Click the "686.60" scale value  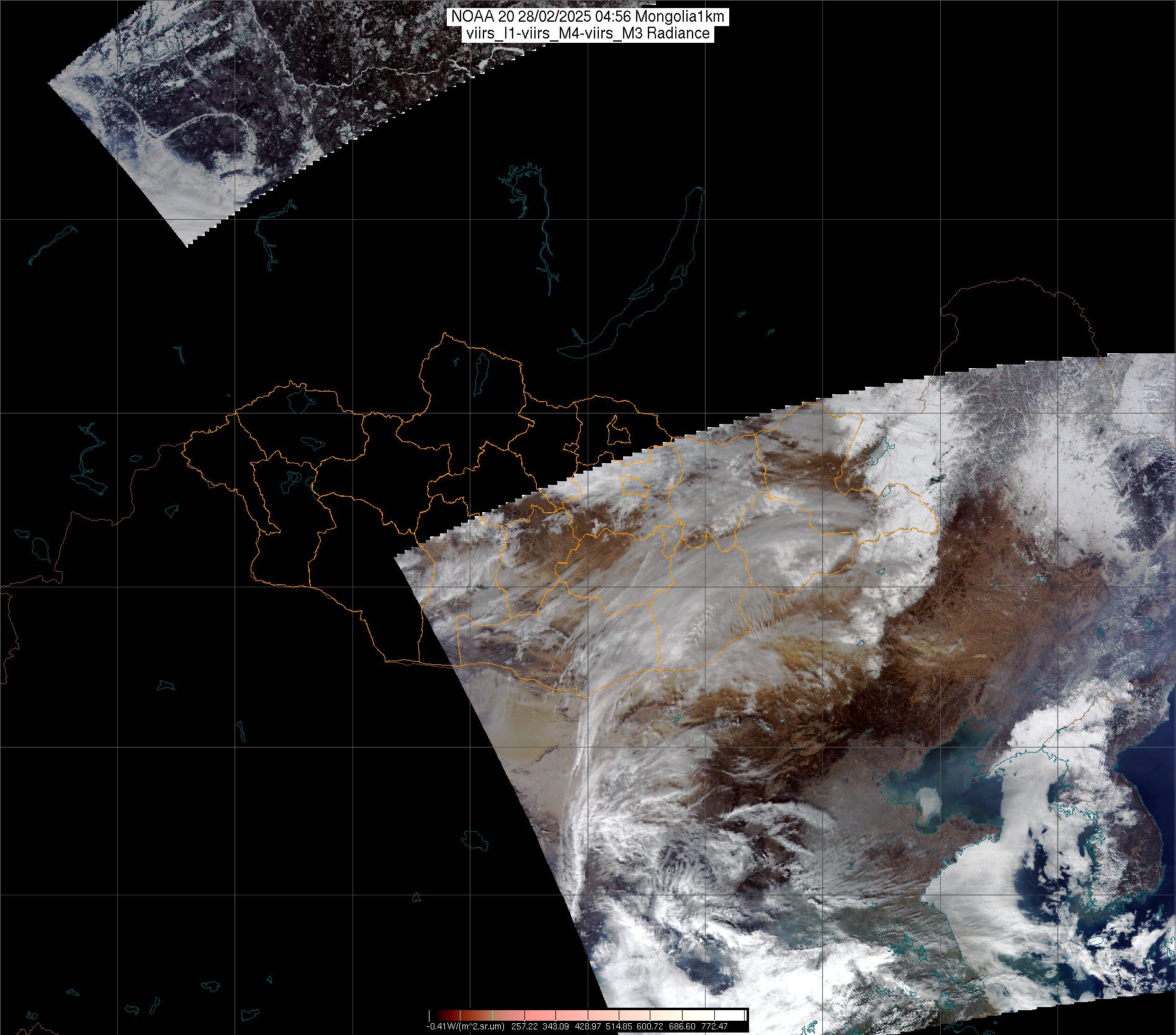pos(682,1027)
